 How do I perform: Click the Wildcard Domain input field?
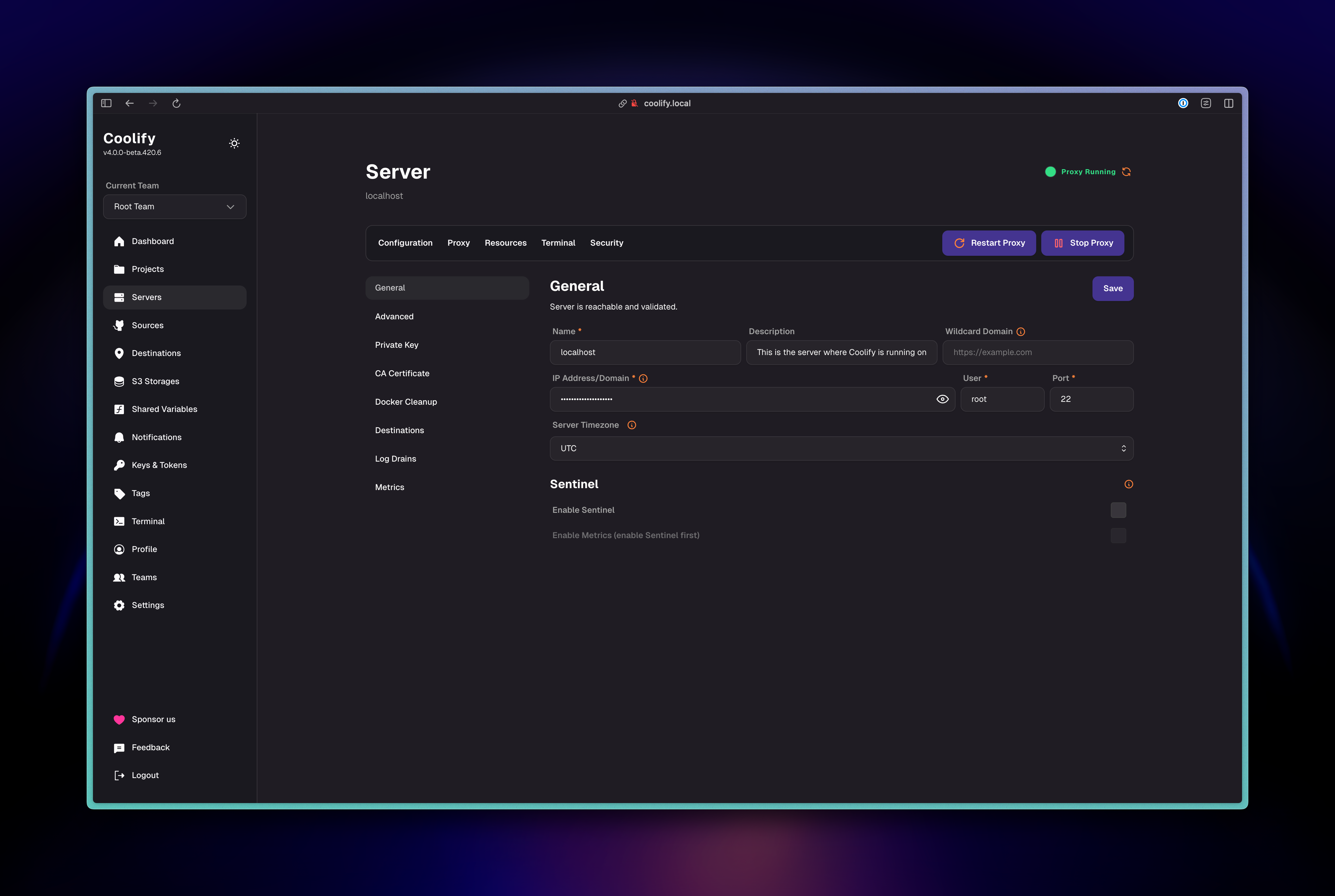(1037, 353)
